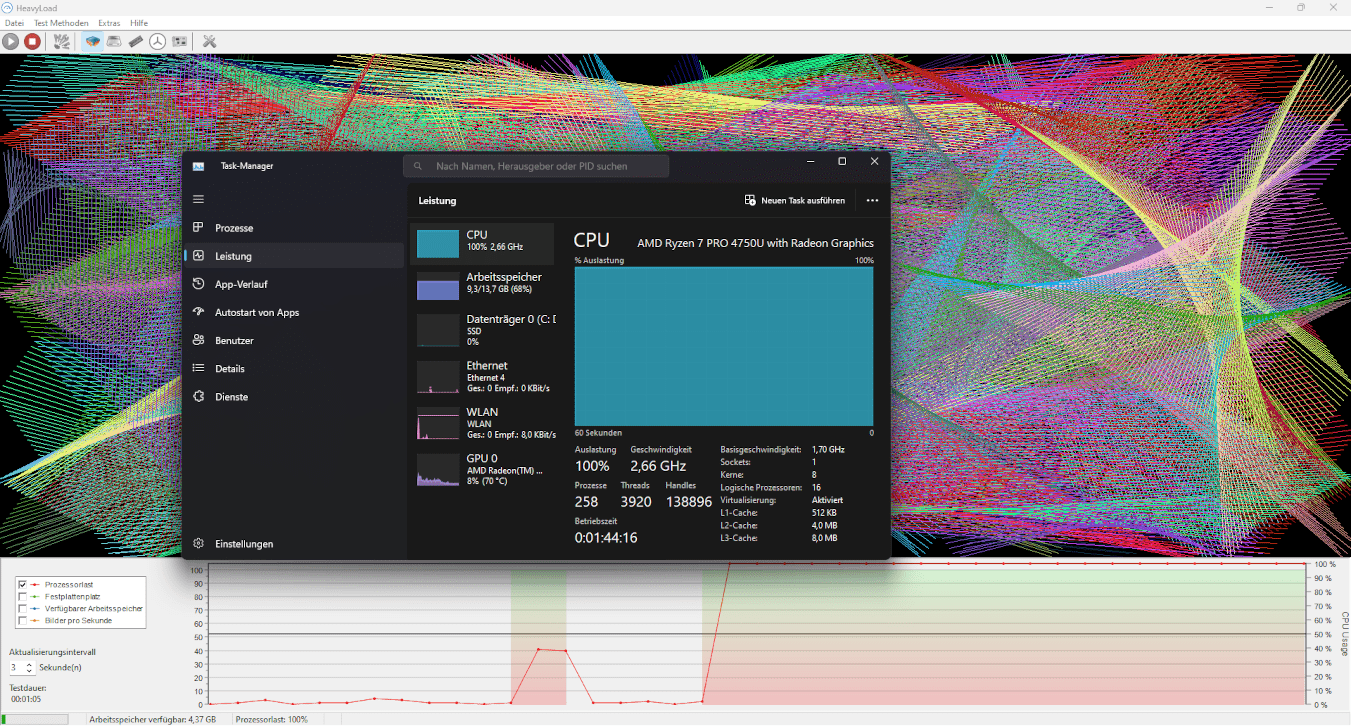This screenshot has width=1351, height=726.
Task: Click the Basisgeschwindigkeit value 1,70 GHz
Action: pos(828,450)
